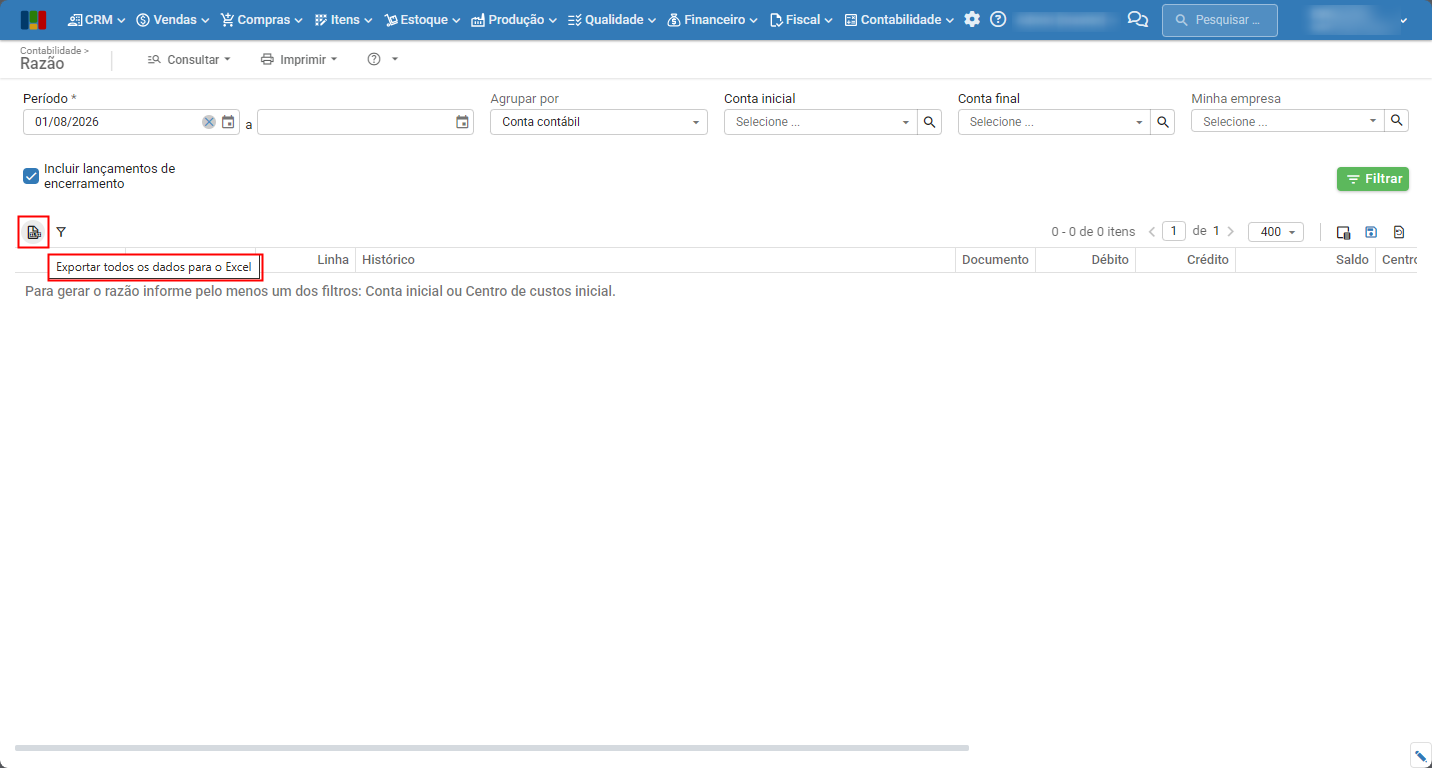Expand the Minha empresa dropdown
1432x768 pixels.
(1373, 121)
